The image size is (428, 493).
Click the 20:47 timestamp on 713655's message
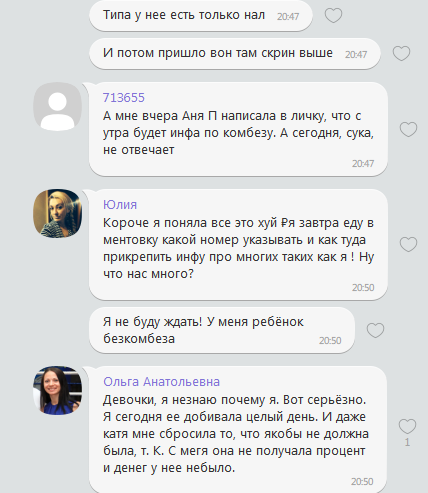pos(363,163)
